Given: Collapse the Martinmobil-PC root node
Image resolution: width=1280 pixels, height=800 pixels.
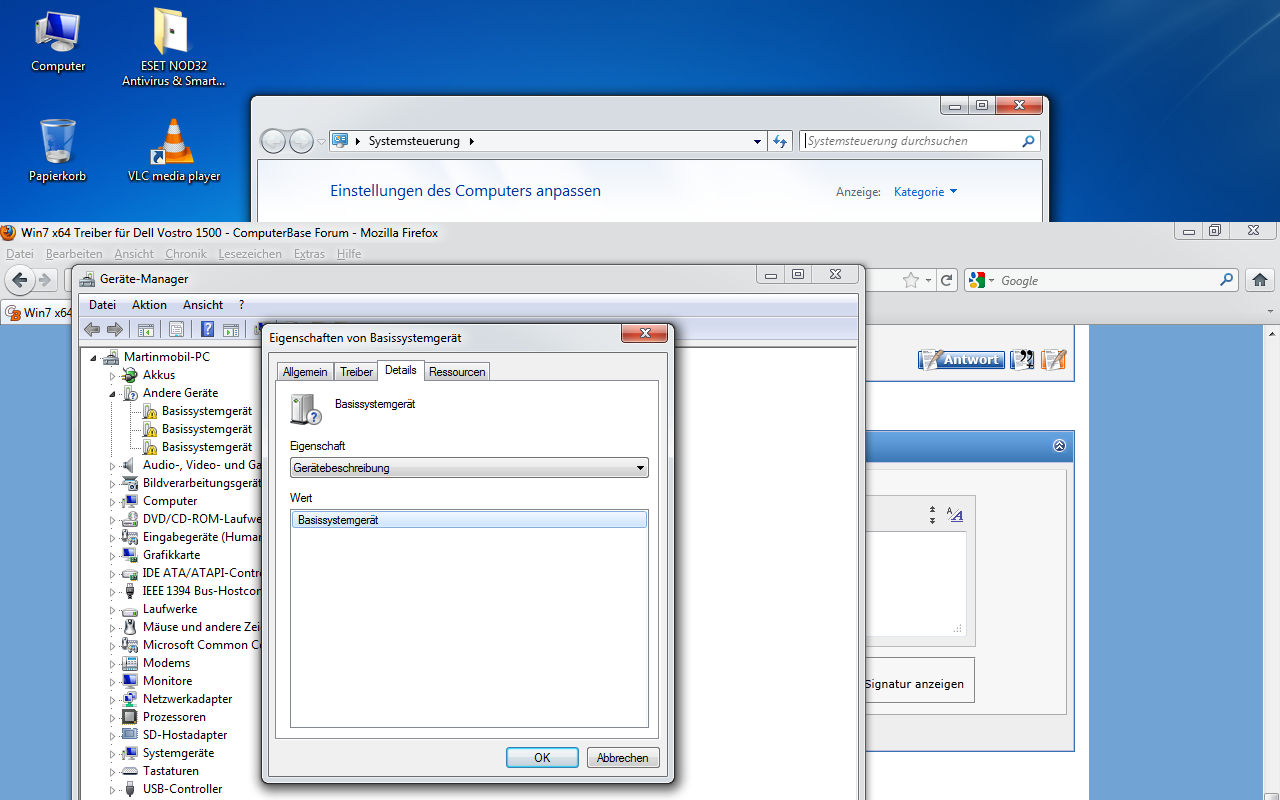Looking at the screenshot, I should [94, 357].
